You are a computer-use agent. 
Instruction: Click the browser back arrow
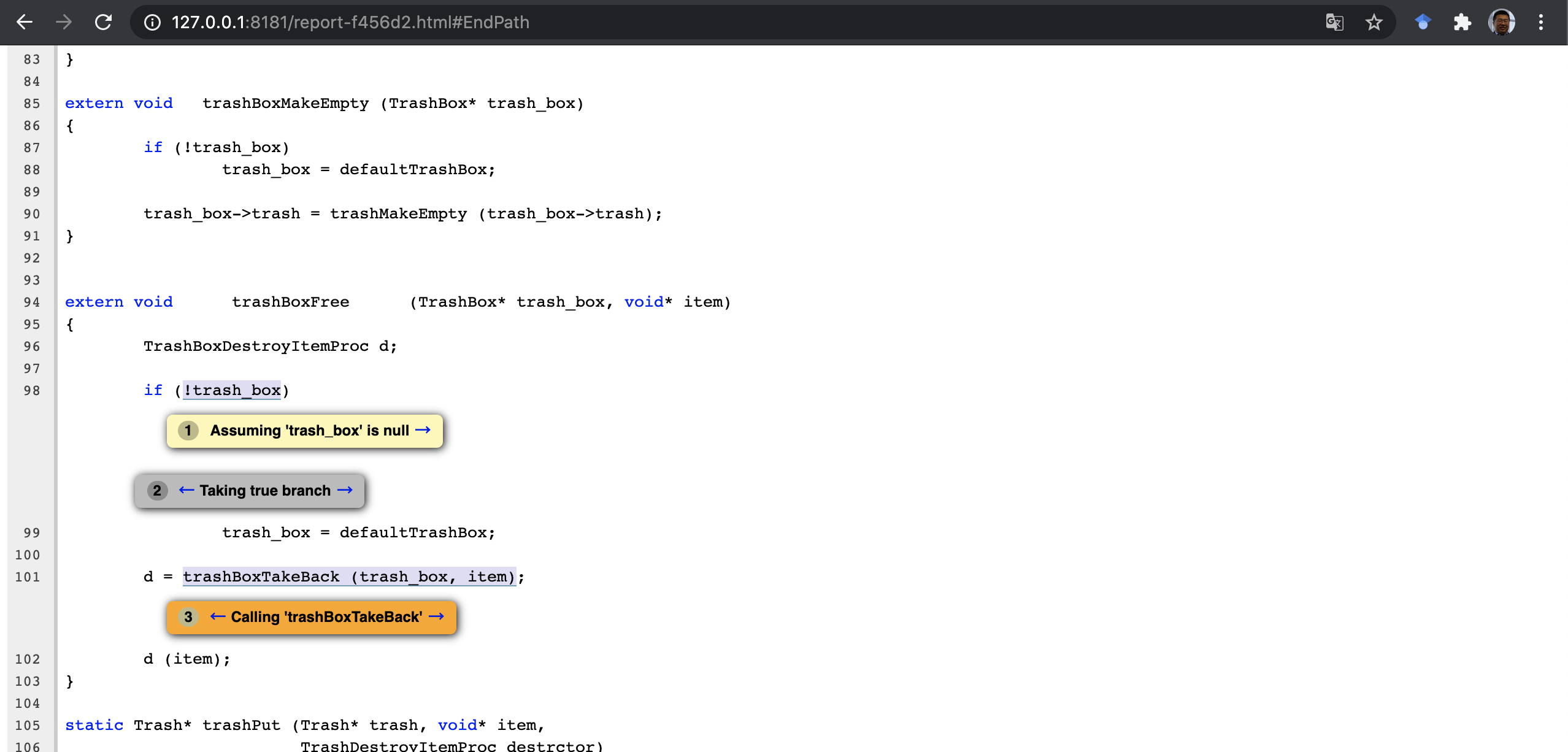pos(25,23)
